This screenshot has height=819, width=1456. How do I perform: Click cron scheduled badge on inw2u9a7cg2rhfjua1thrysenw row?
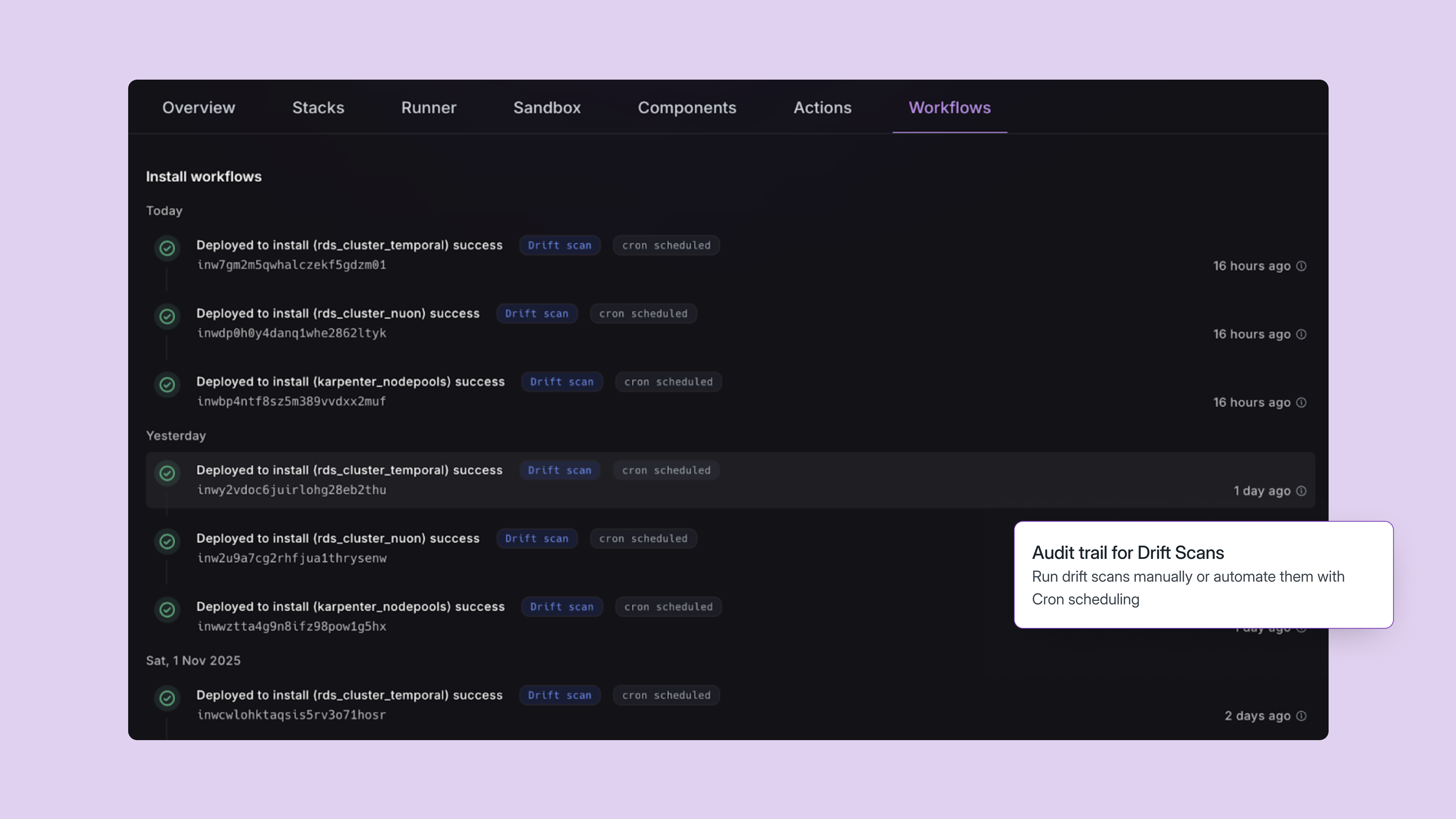click(x=643, y=539)
